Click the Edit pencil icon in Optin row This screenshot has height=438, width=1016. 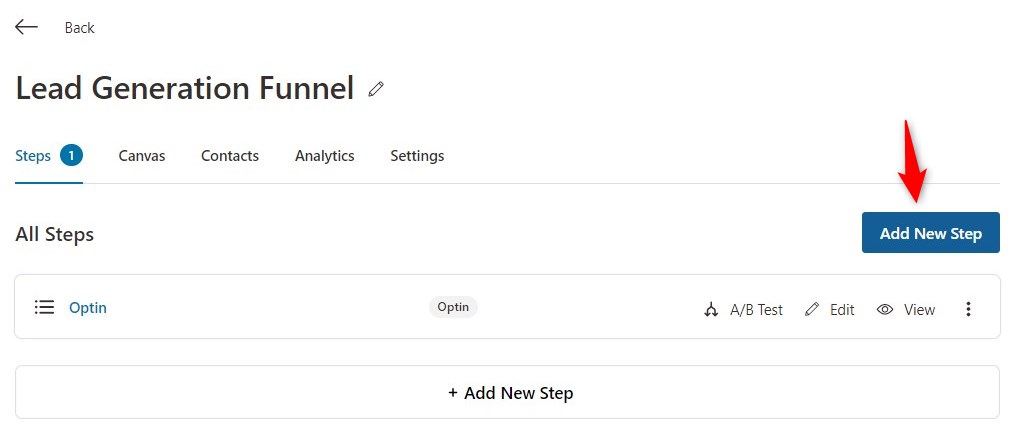click(812, 310)
